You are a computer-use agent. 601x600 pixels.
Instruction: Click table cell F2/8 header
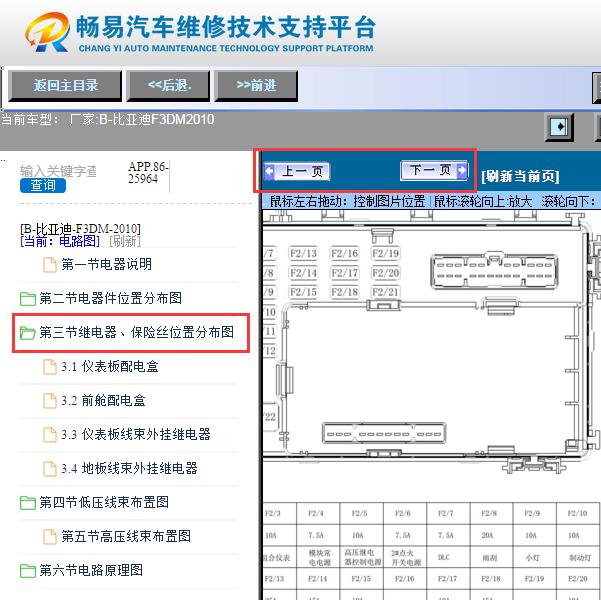click(491, 513)
